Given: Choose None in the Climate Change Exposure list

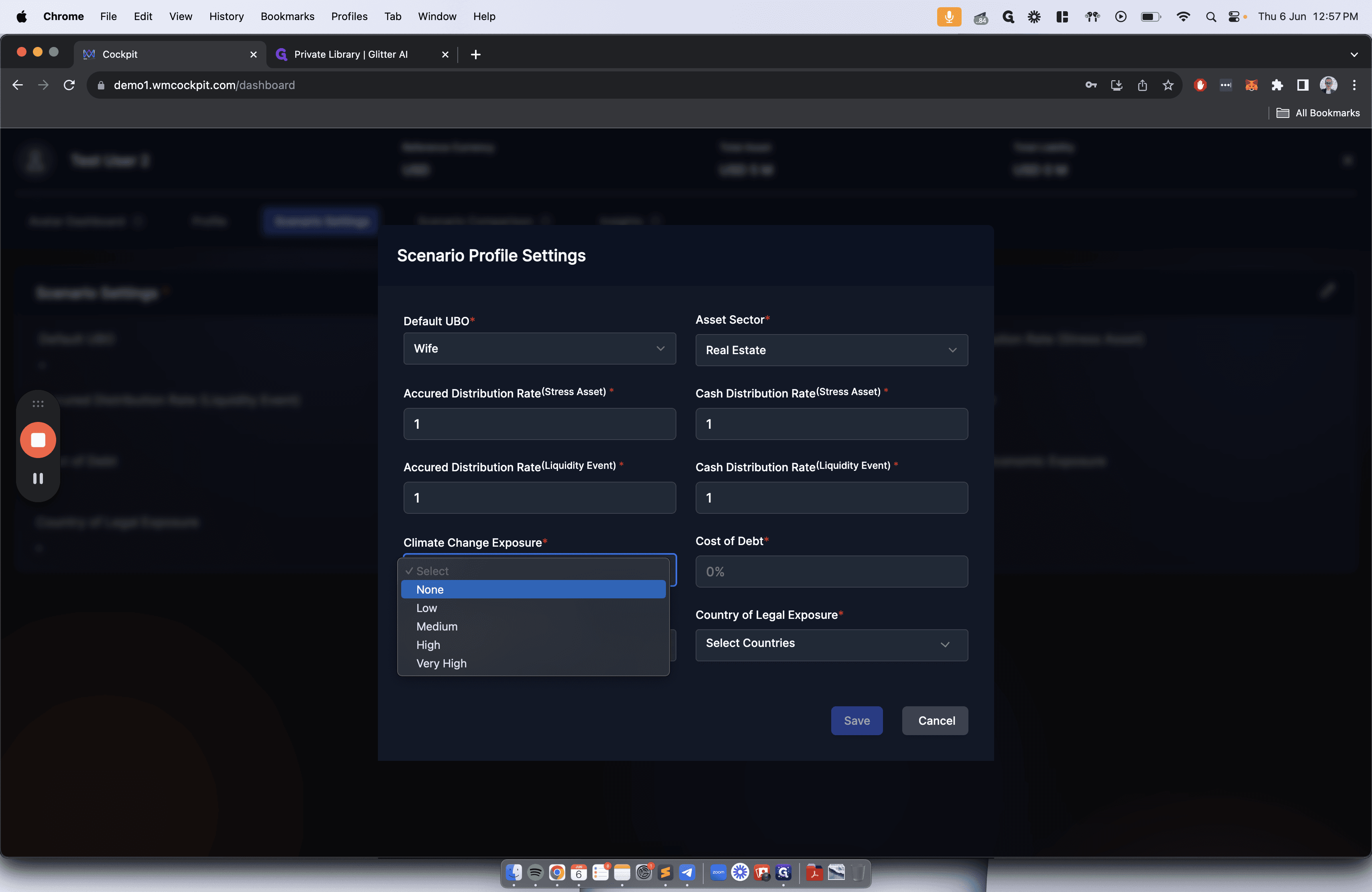Looking at the screenshot, I should [x=533, y=590].
